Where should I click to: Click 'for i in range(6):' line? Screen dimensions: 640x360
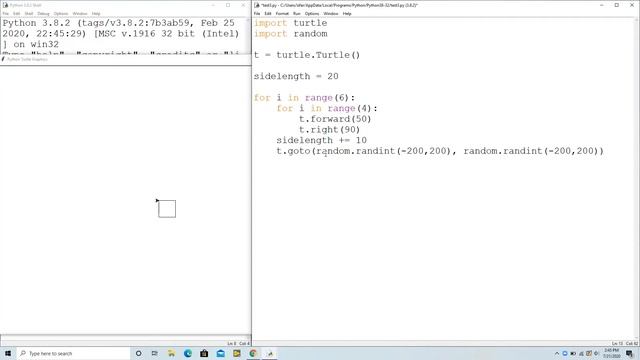pyautogui.click(x=304, y=98)
